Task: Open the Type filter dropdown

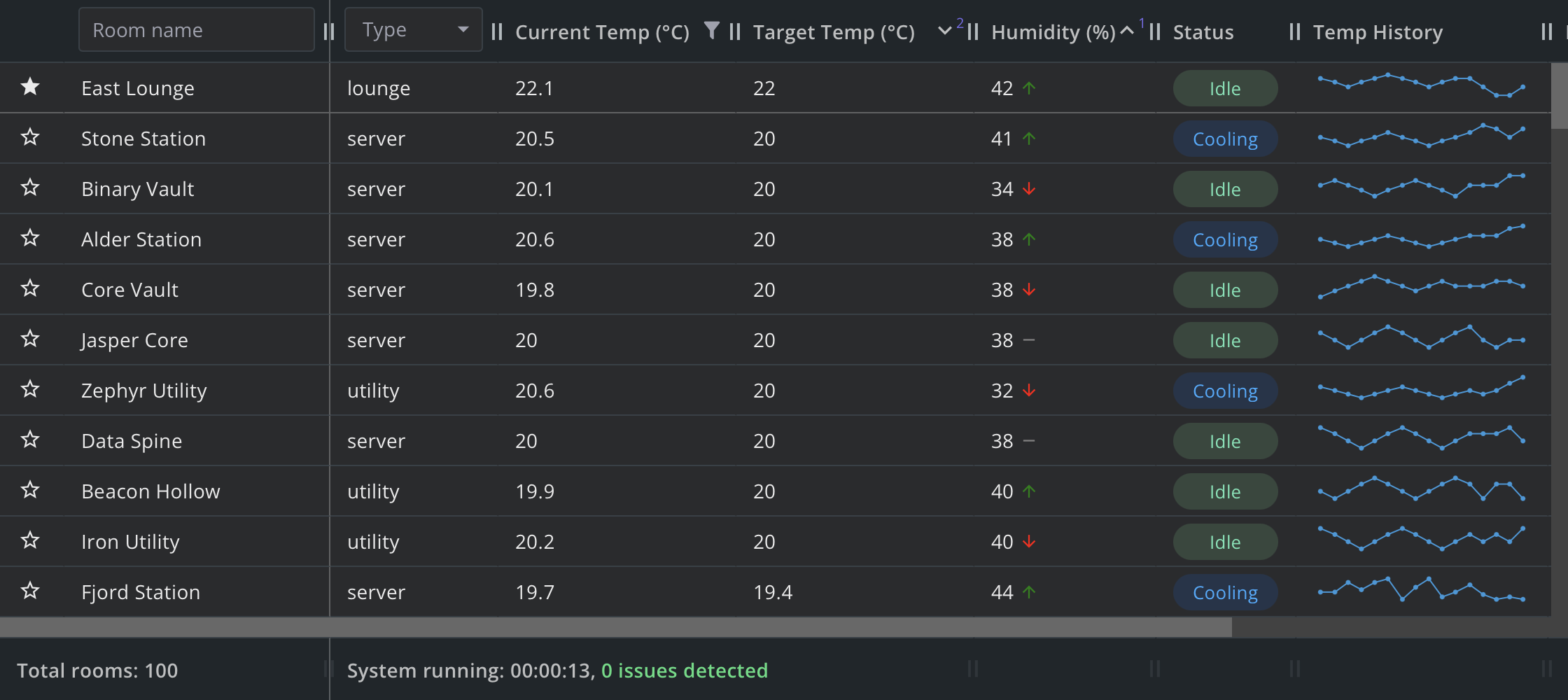Action: tap(413, 29)
